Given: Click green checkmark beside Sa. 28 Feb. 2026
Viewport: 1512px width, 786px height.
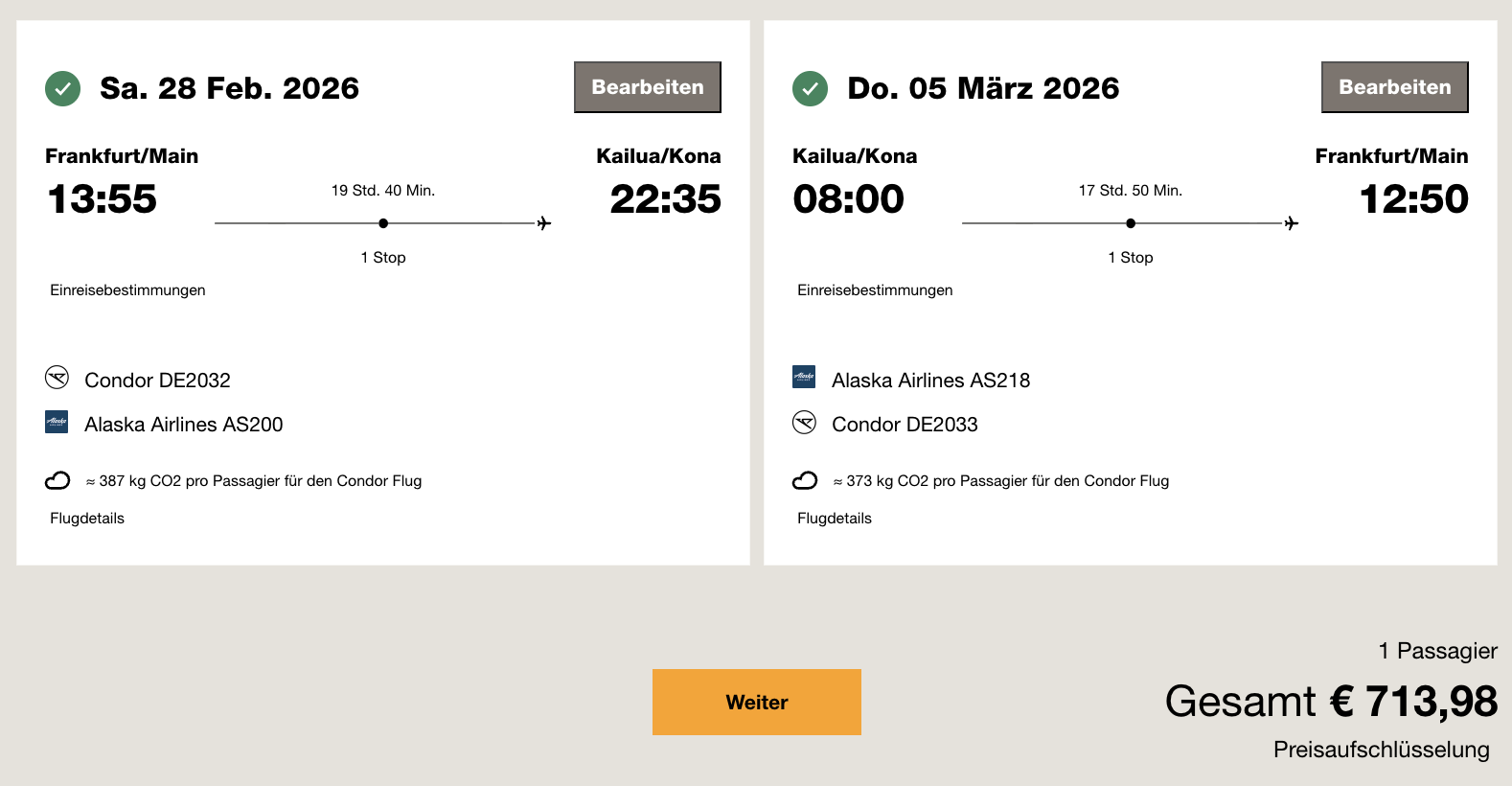Looking at the screenshot, I should pyautogui.click(x=63, y=89).
